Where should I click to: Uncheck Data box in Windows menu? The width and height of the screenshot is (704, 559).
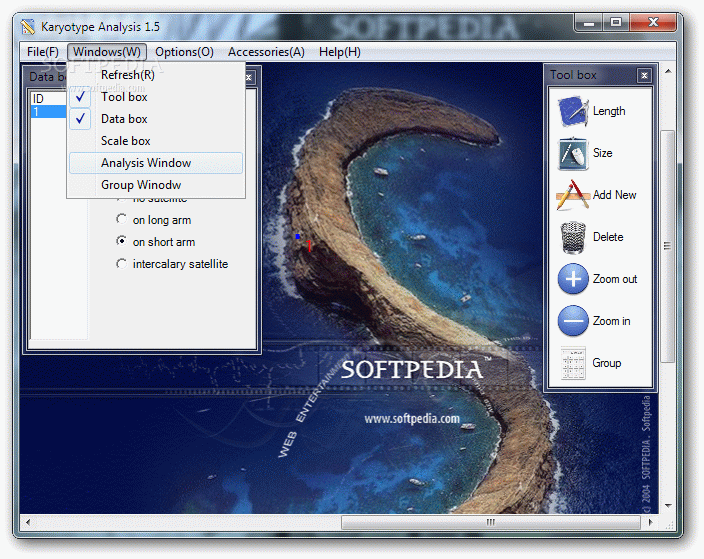pos(156,119)
